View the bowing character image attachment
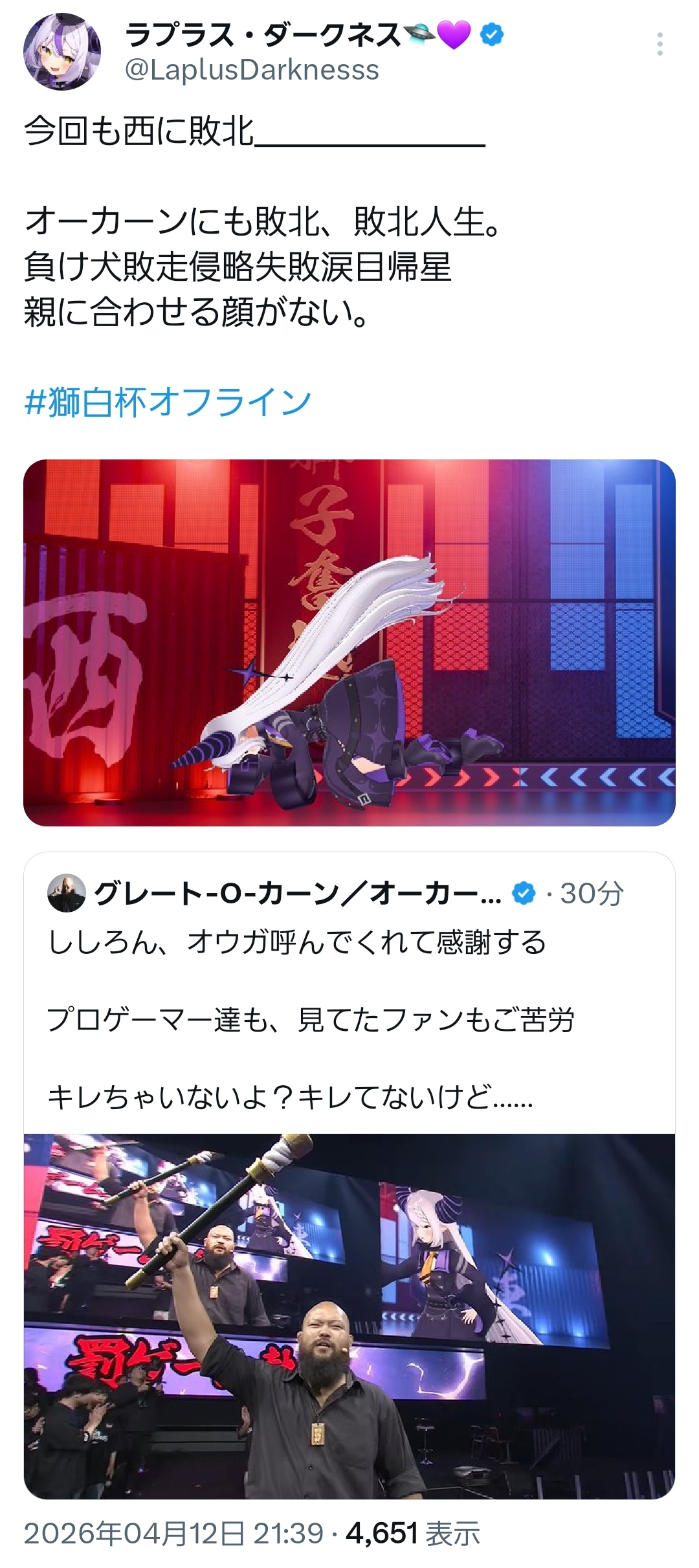 click(x=349, y=643)
